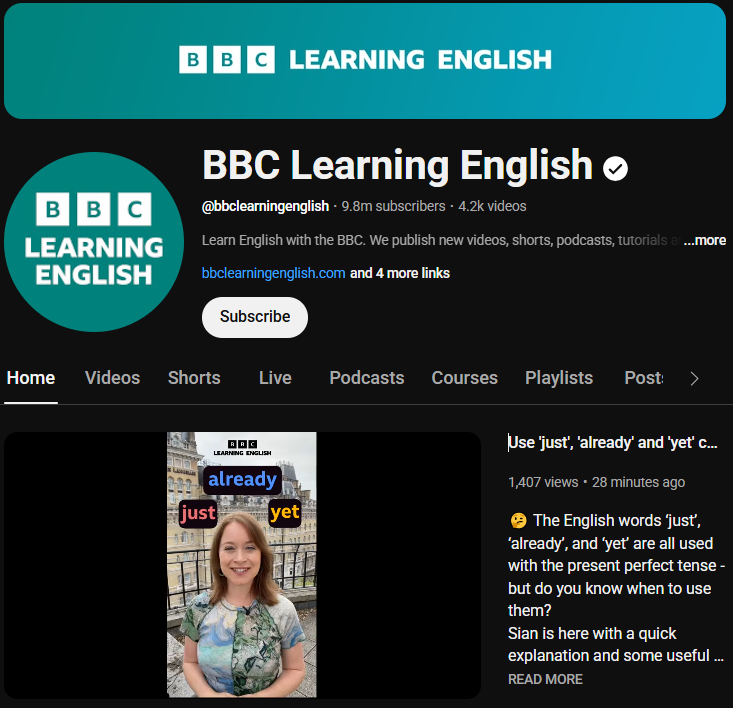
Task: Open the Live tab
Action: (x=275, y=378)
